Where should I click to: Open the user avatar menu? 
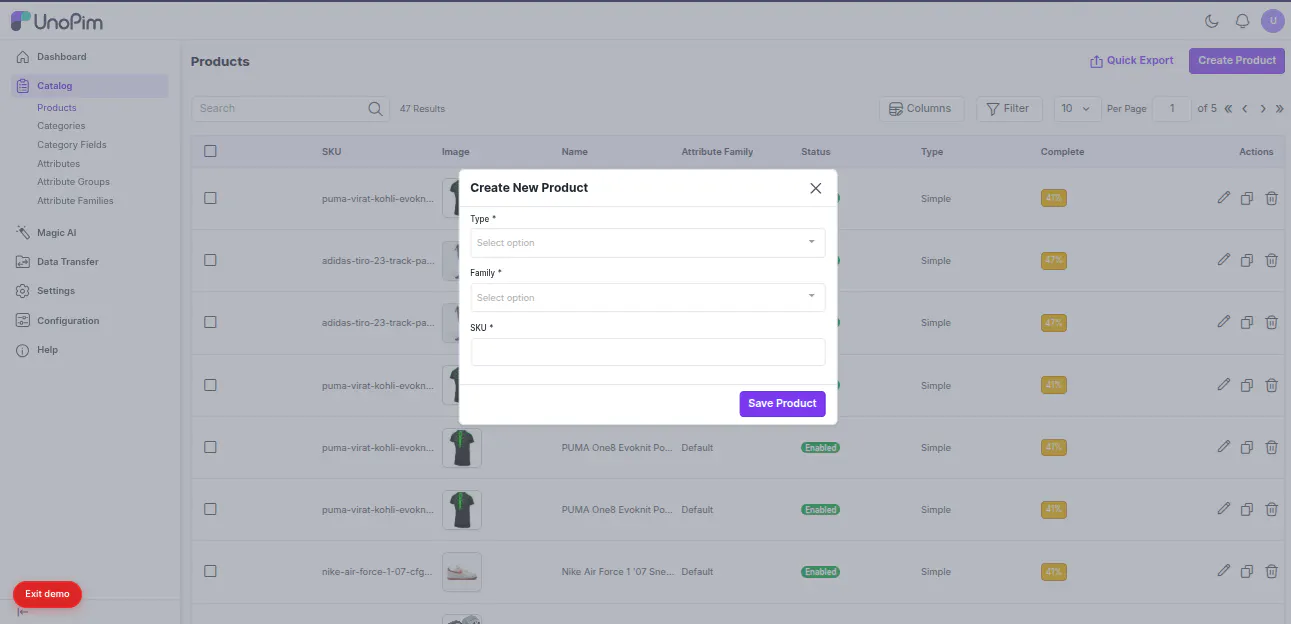[x=1272, y=21]
